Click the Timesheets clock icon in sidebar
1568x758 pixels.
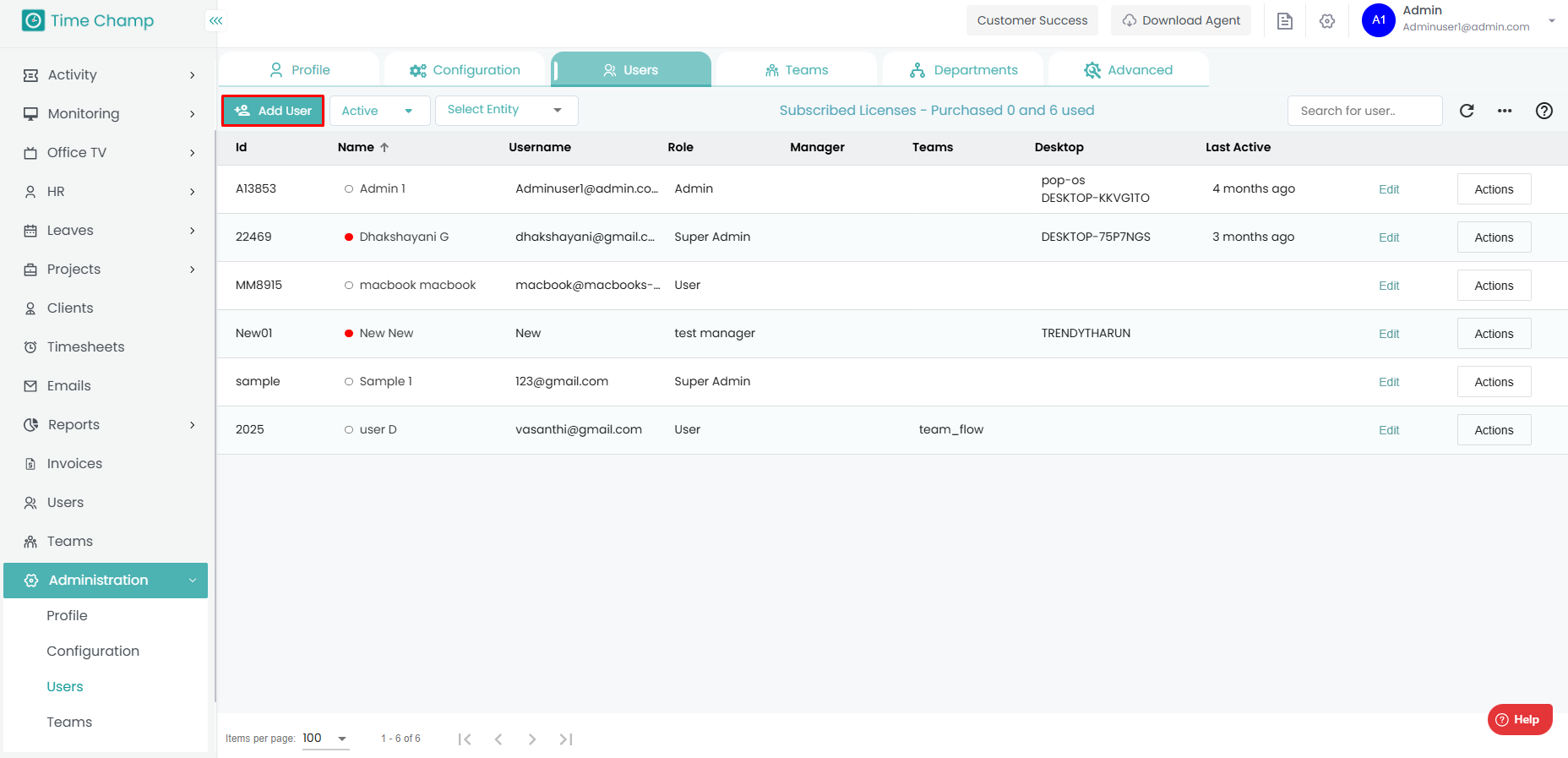(x=30, y=347)
